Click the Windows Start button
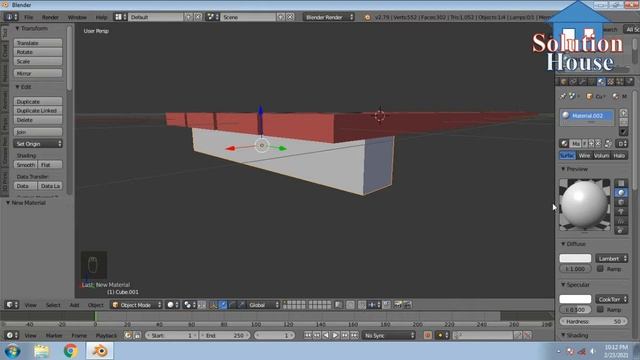Viewport: 640px width, 360px height. (13, 351)
